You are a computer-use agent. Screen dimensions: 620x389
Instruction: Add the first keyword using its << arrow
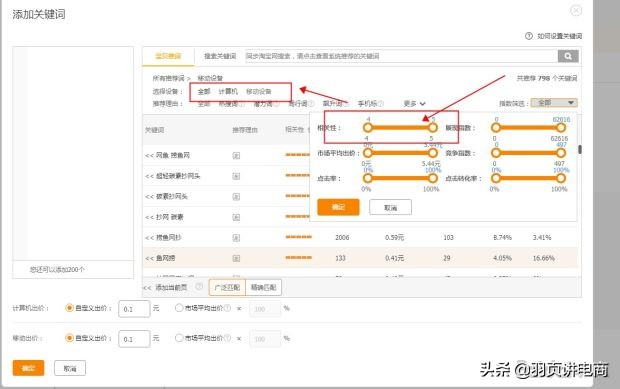(x=149, y=156)
